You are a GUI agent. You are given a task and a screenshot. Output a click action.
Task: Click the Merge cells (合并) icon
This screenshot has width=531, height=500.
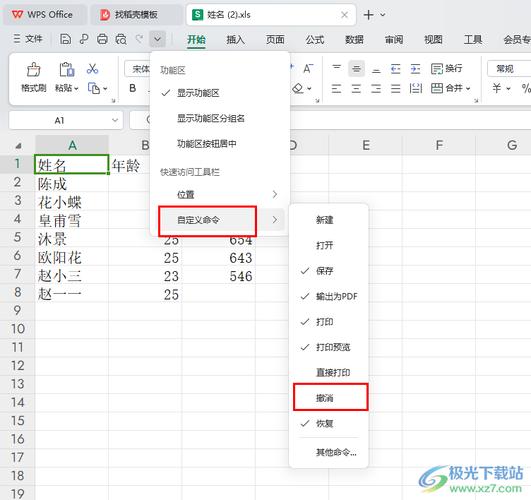click(x=437, y=88)
